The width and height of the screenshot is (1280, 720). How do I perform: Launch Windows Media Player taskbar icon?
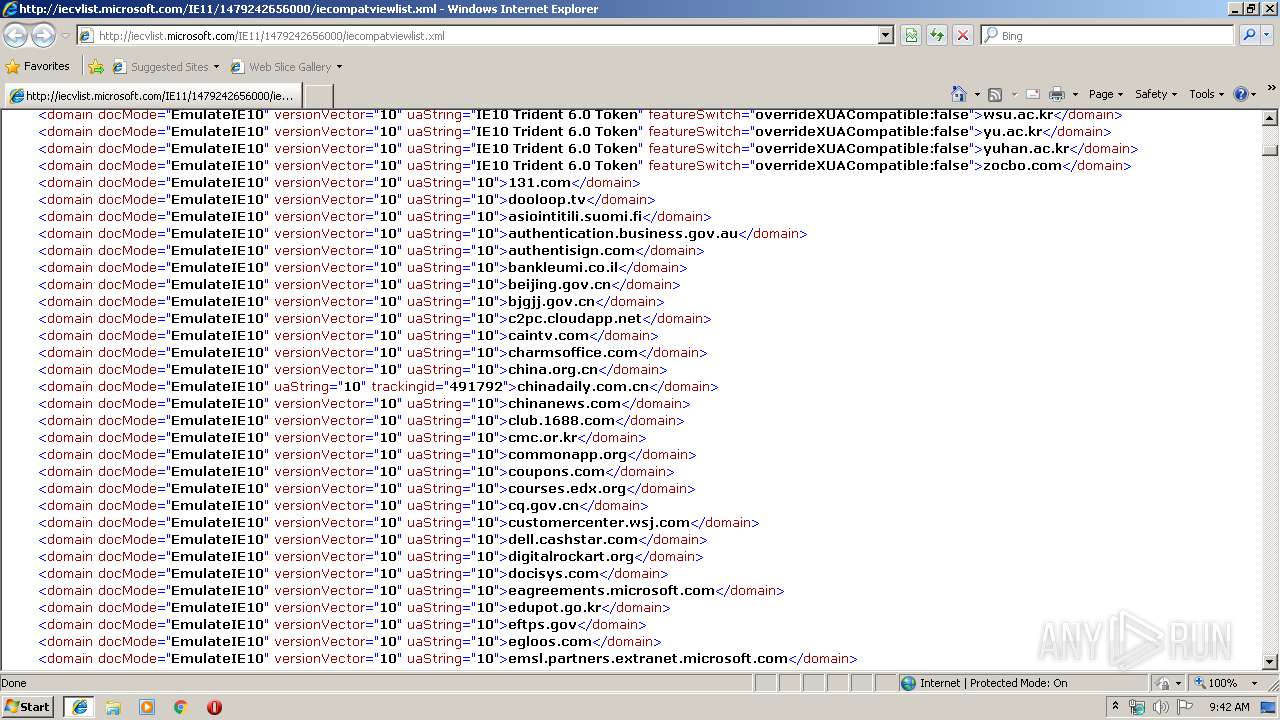point(147,707)
